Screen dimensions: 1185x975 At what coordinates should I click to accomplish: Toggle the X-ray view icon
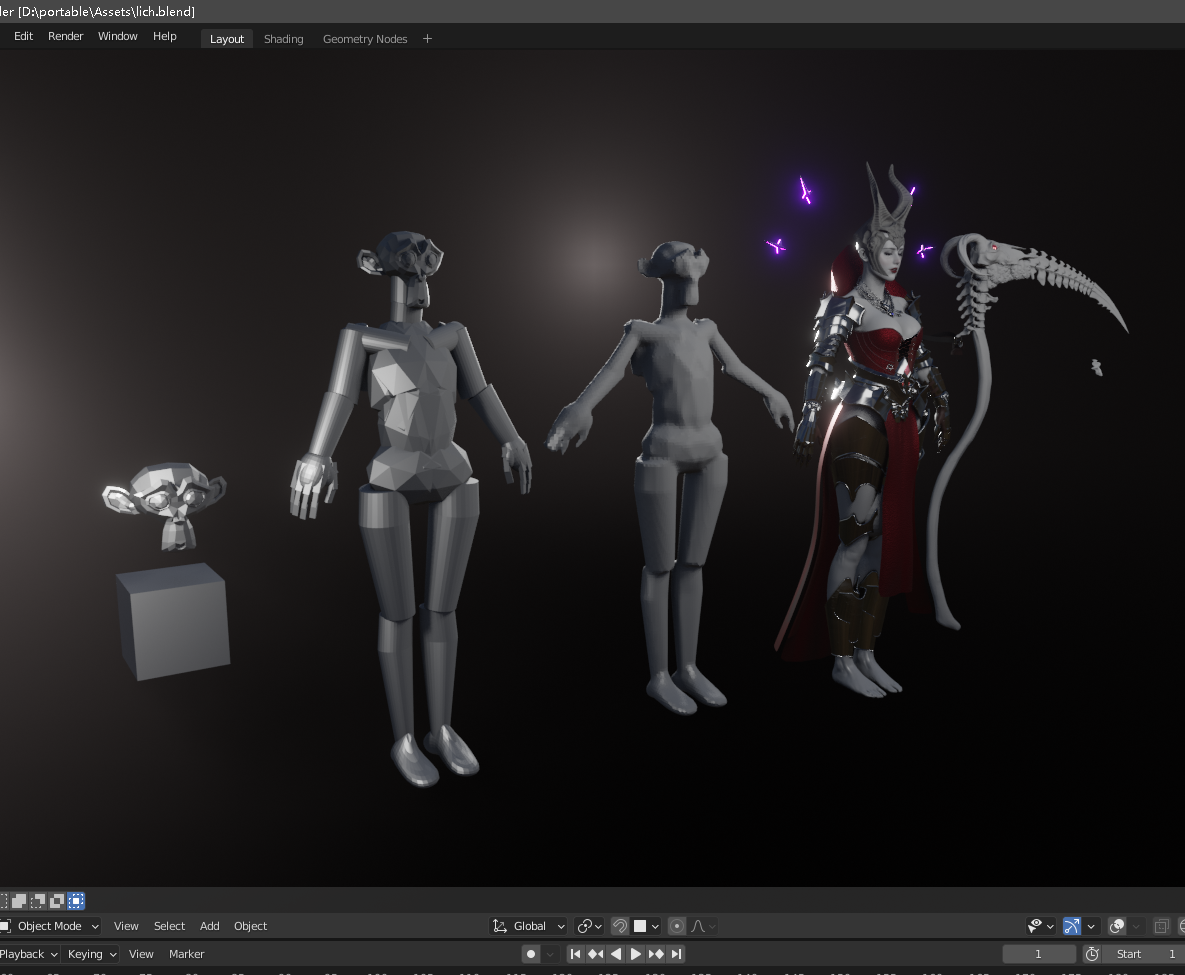point(1162,926)
